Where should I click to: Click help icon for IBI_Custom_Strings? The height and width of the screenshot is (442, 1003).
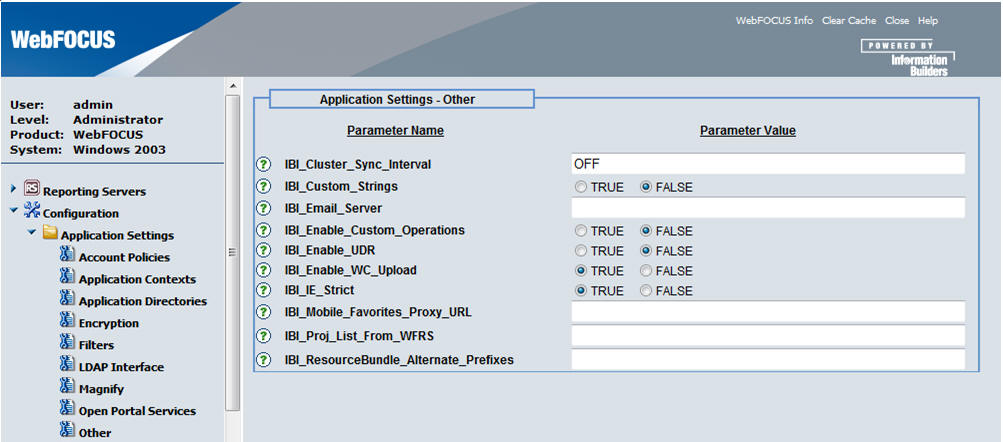tap(263, 186)
